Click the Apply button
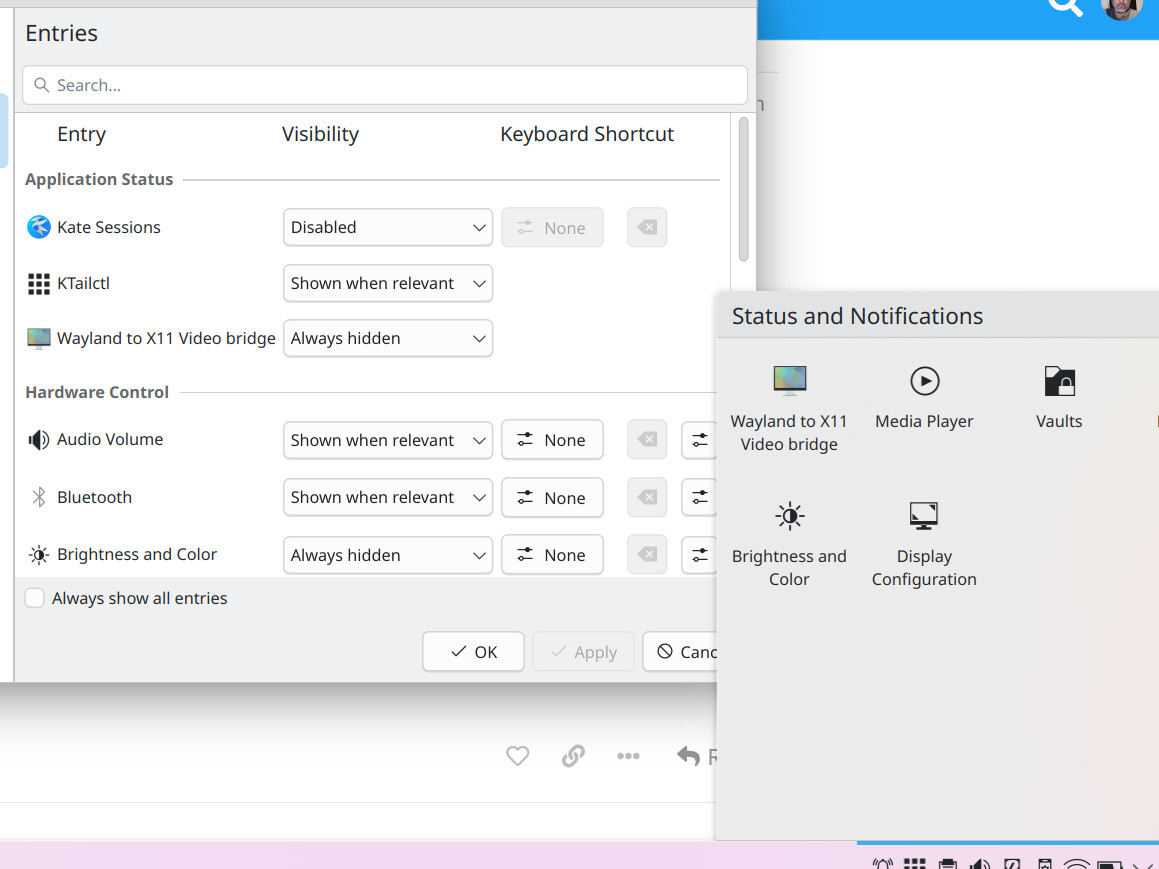 pyautogui.click(x=583, y=652)
